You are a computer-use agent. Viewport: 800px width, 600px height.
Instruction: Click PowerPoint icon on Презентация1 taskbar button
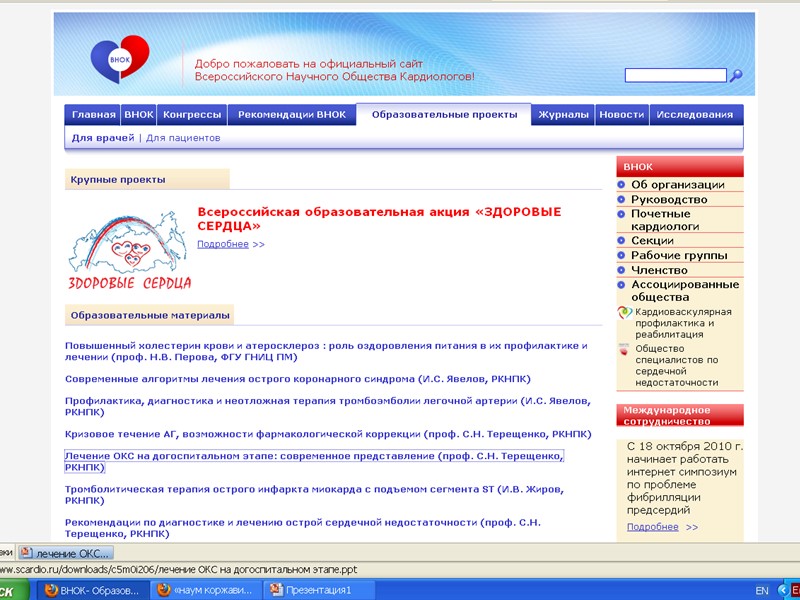pyautogui.click(x=276, y=590)
